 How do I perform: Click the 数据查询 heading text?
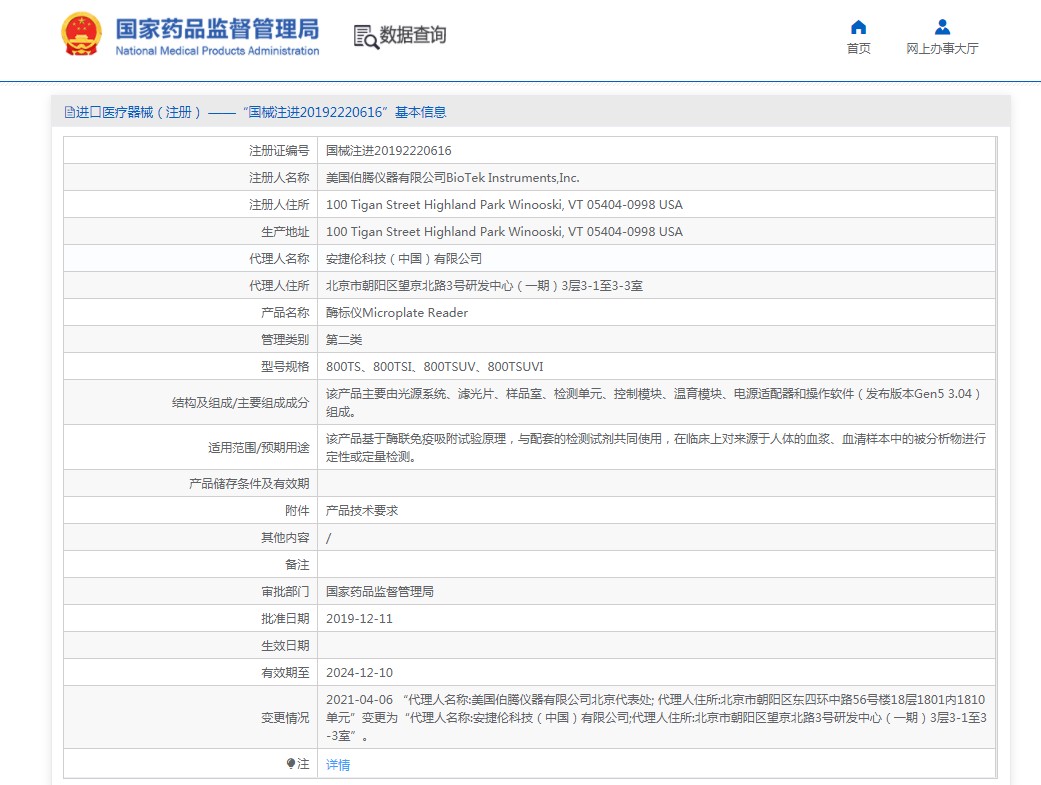pos(413,35)
